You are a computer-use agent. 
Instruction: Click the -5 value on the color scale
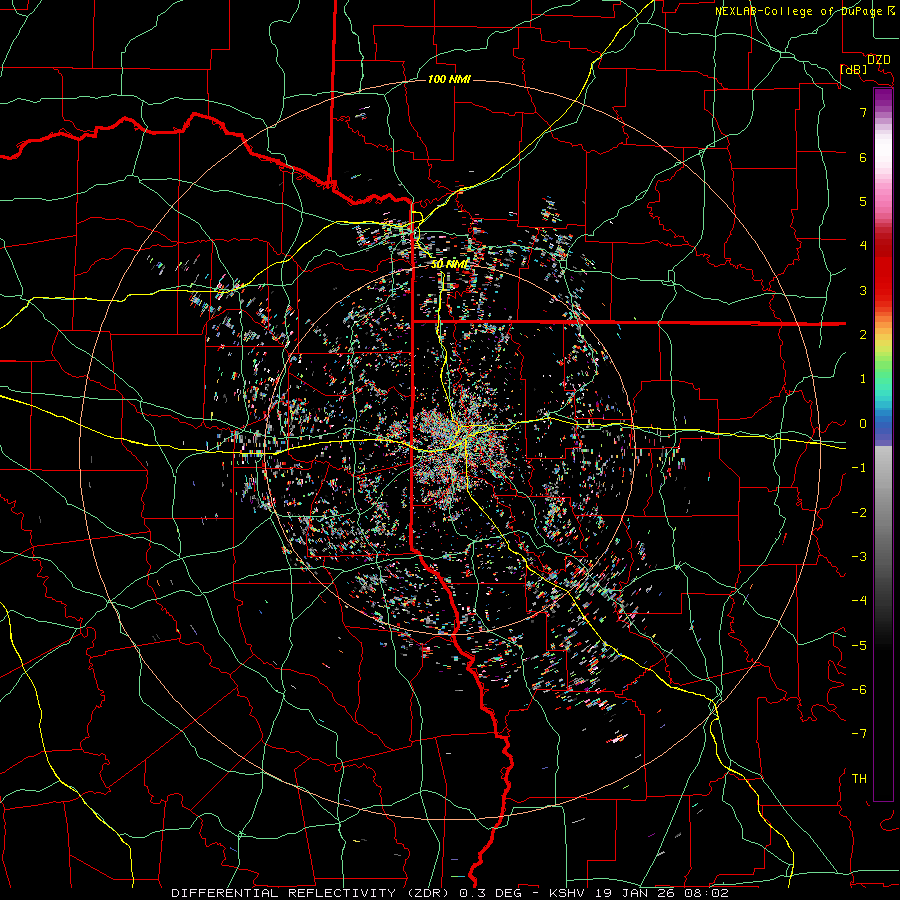click(x=859, y=646)
